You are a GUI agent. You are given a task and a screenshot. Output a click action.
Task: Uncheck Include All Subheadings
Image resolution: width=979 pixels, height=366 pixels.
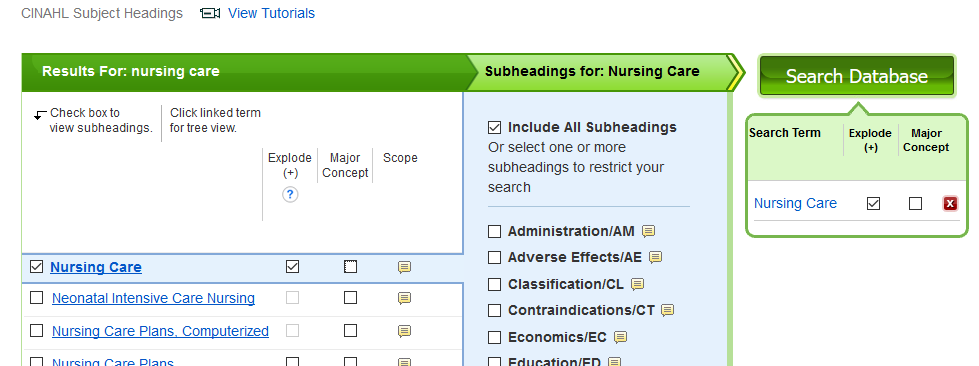tap(494, 127)
